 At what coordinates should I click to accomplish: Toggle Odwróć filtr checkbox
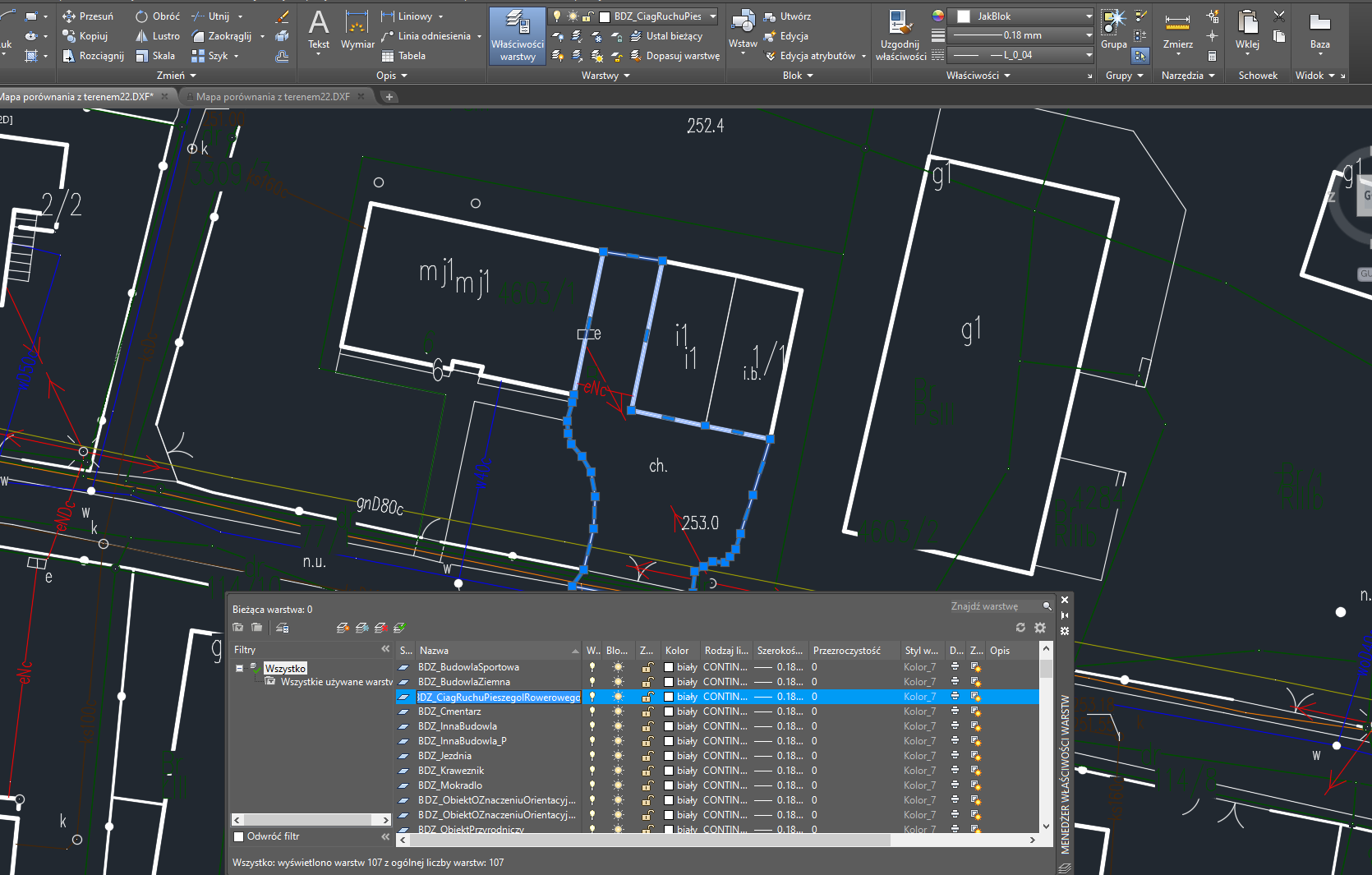click(x=239, y=836)
